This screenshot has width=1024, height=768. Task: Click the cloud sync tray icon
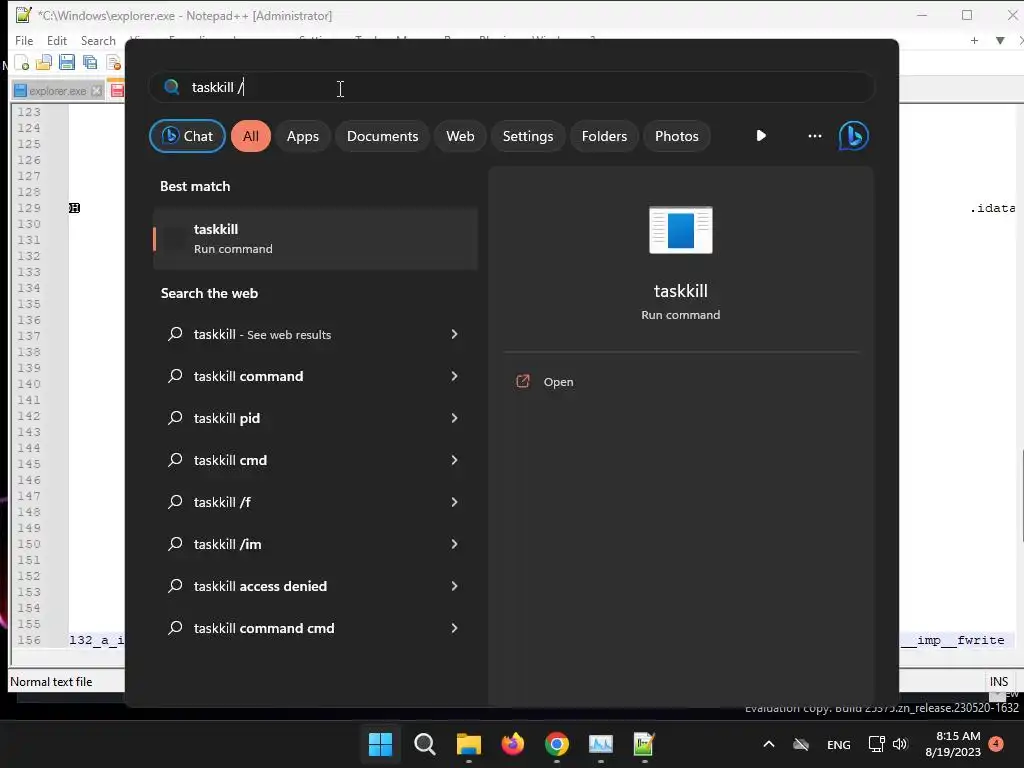point(801,744)
